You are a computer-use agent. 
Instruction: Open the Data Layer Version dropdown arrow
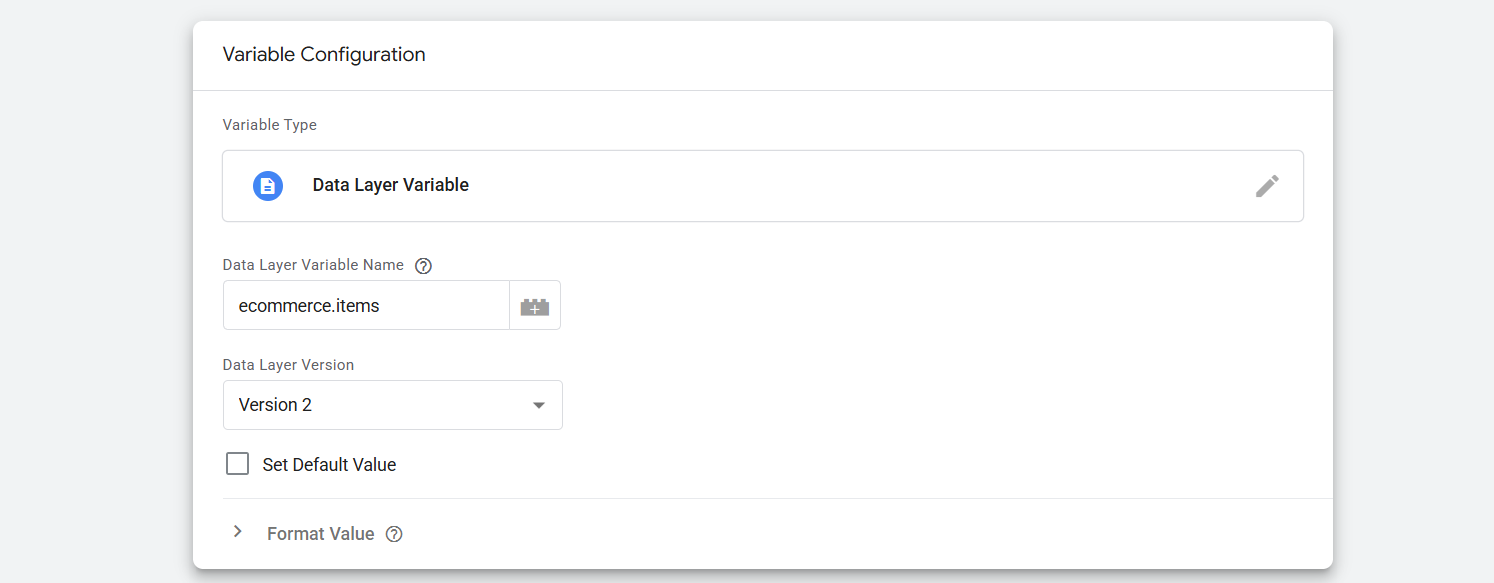[539, 405]
